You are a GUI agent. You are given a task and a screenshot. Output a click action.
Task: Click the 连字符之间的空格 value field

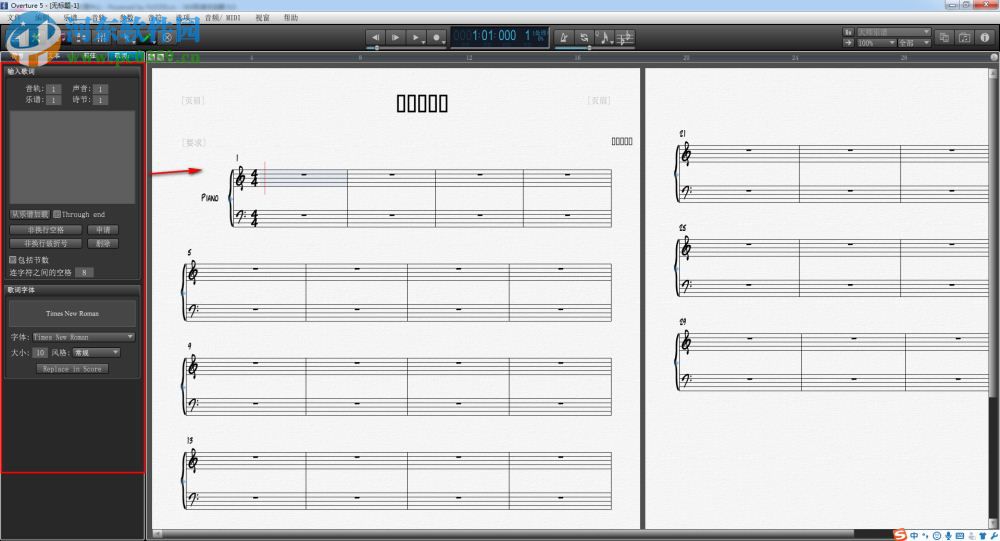click(x=84, y=272)
